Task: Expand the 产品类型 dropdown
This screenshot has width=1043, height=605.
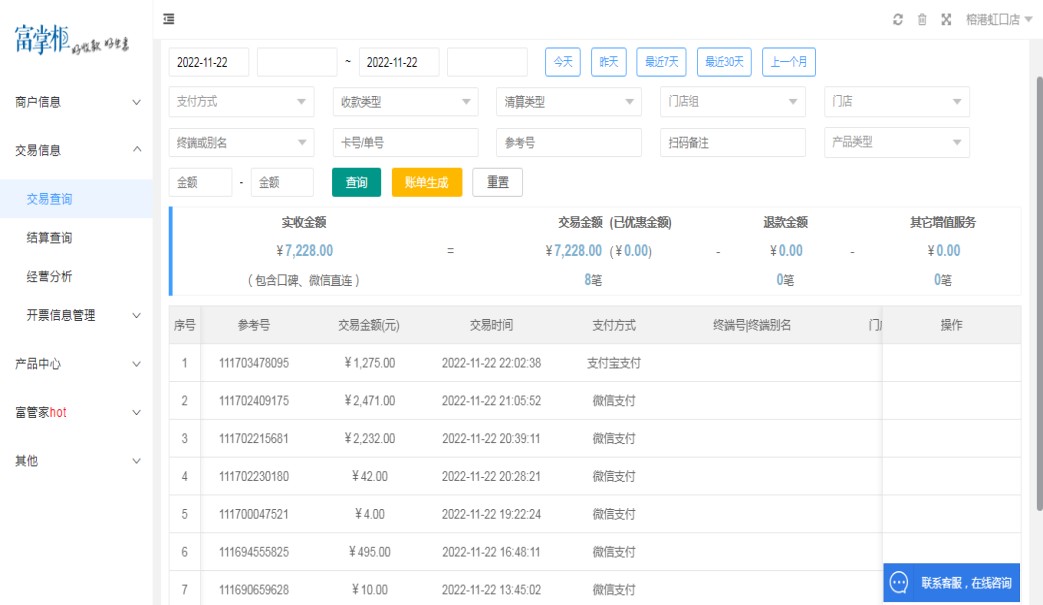Action: 896,142
